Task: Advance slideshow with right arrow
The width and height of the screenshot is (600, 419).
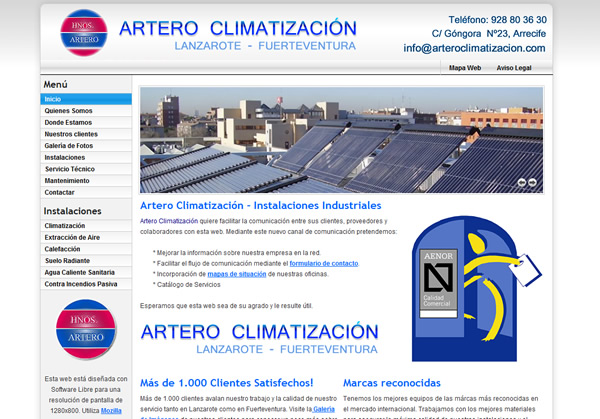Action: (x=532, y=183)
